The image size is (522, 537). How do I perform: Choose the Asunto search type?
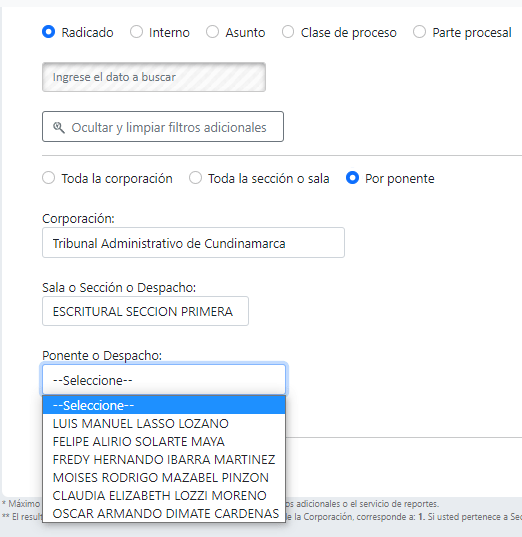[x=212, y=32]
